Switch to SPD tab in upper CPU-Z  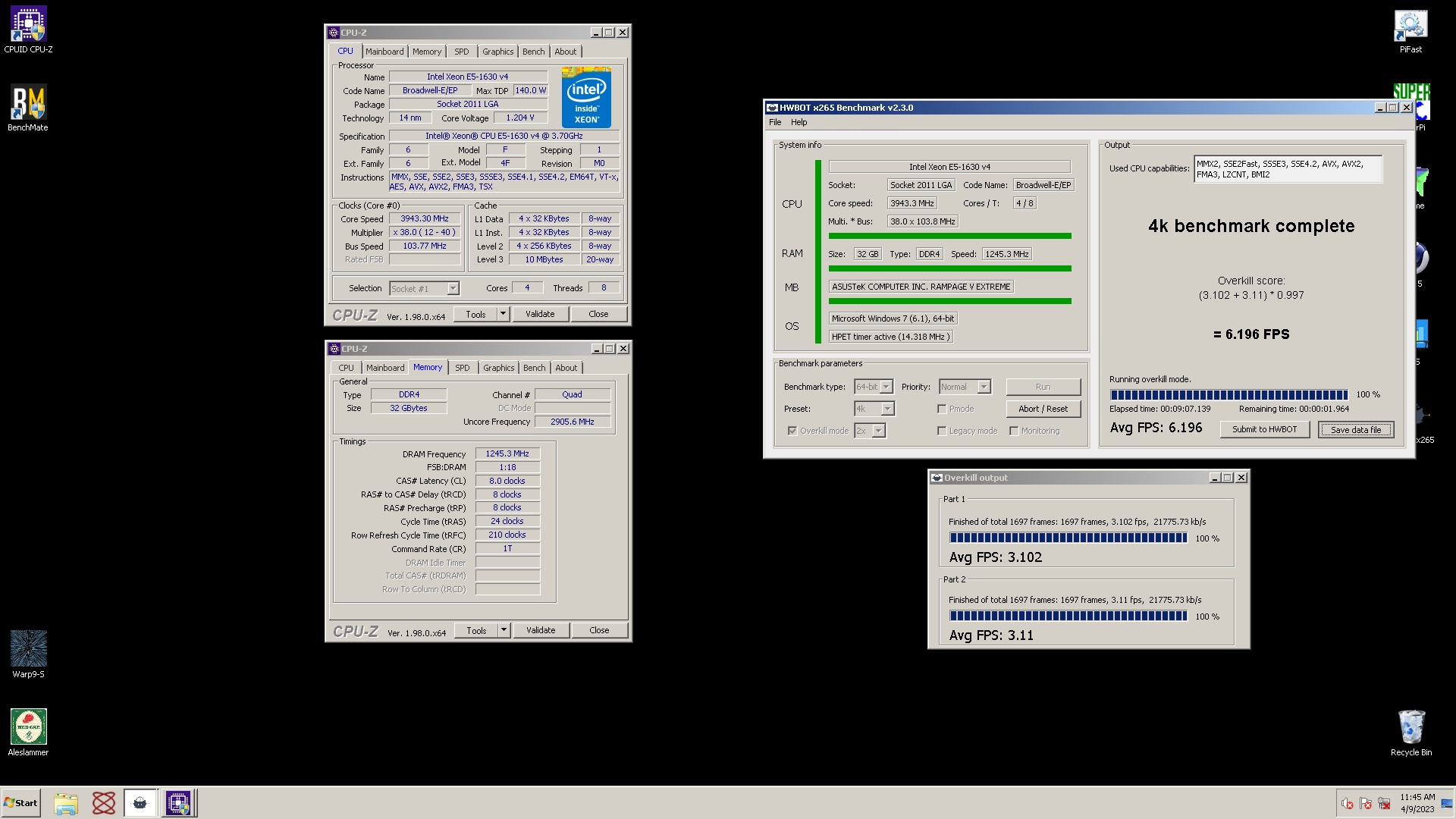point(462,52)
